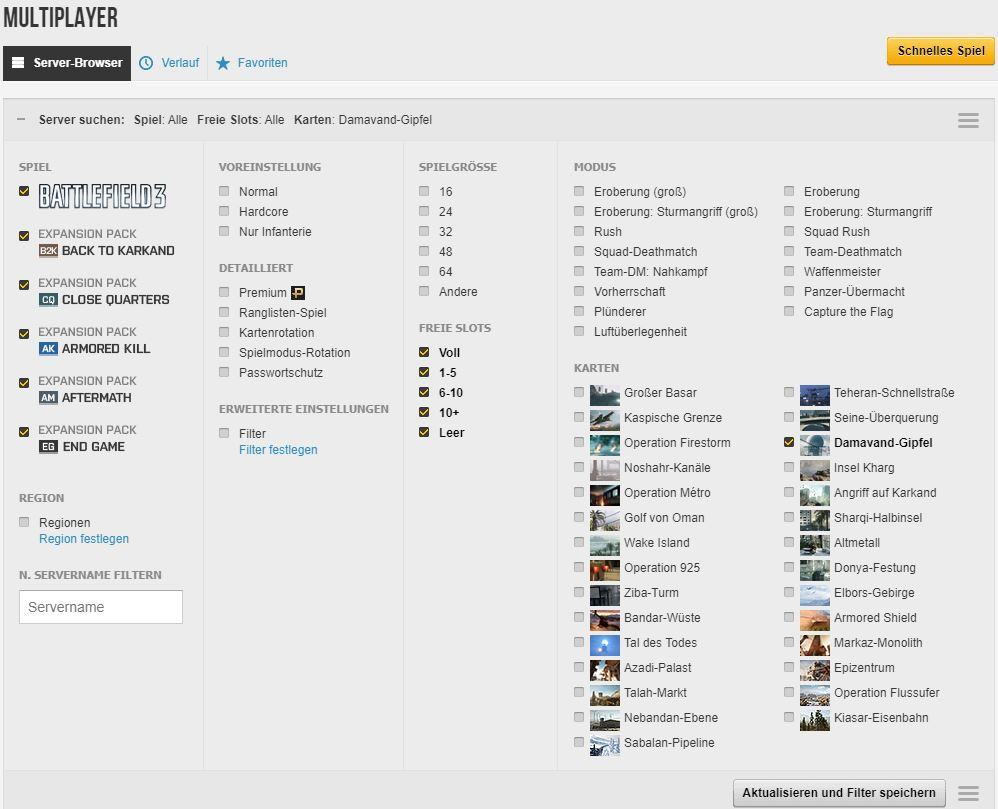Click the Andere game size label
Image resolution: width=998 pixels, height=809 pixels.
tap(458, 292)
